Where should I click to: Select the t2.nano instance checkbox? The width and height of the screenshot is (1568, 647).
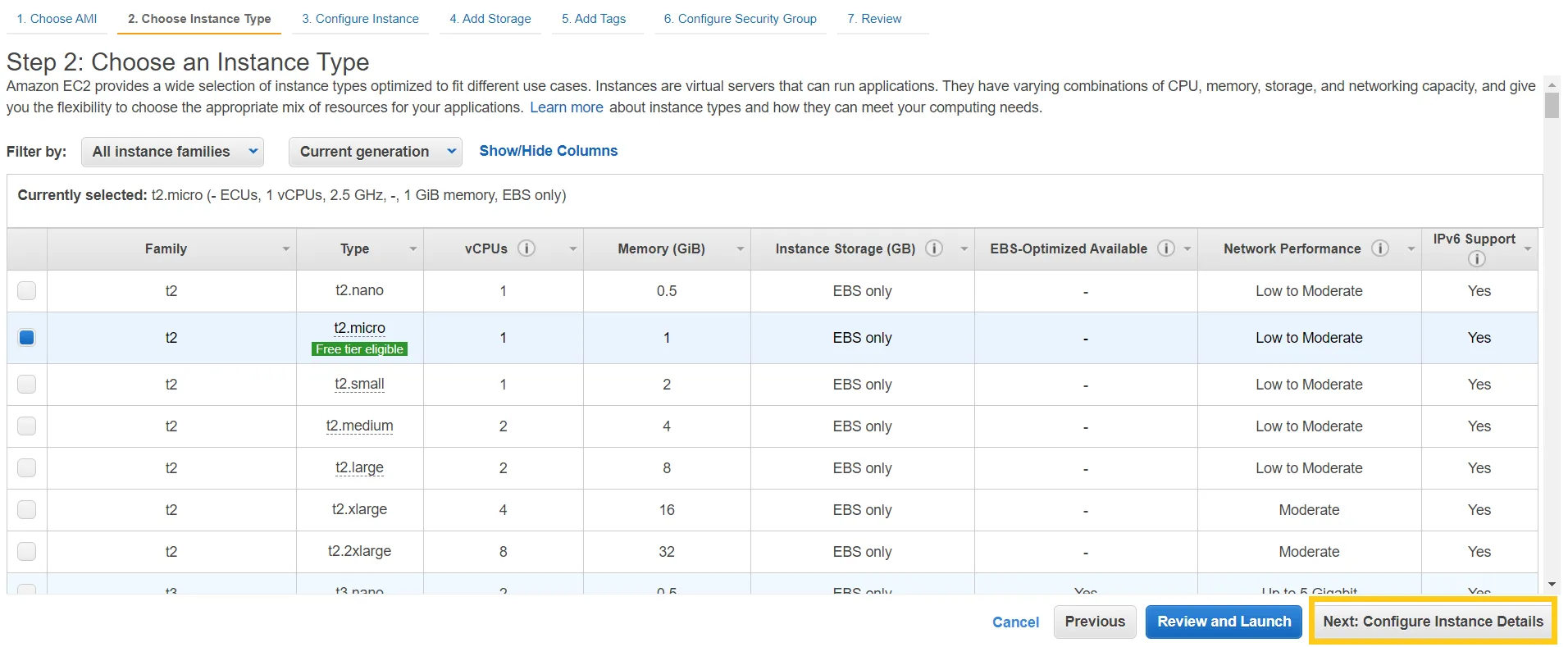tap(27, 290)
